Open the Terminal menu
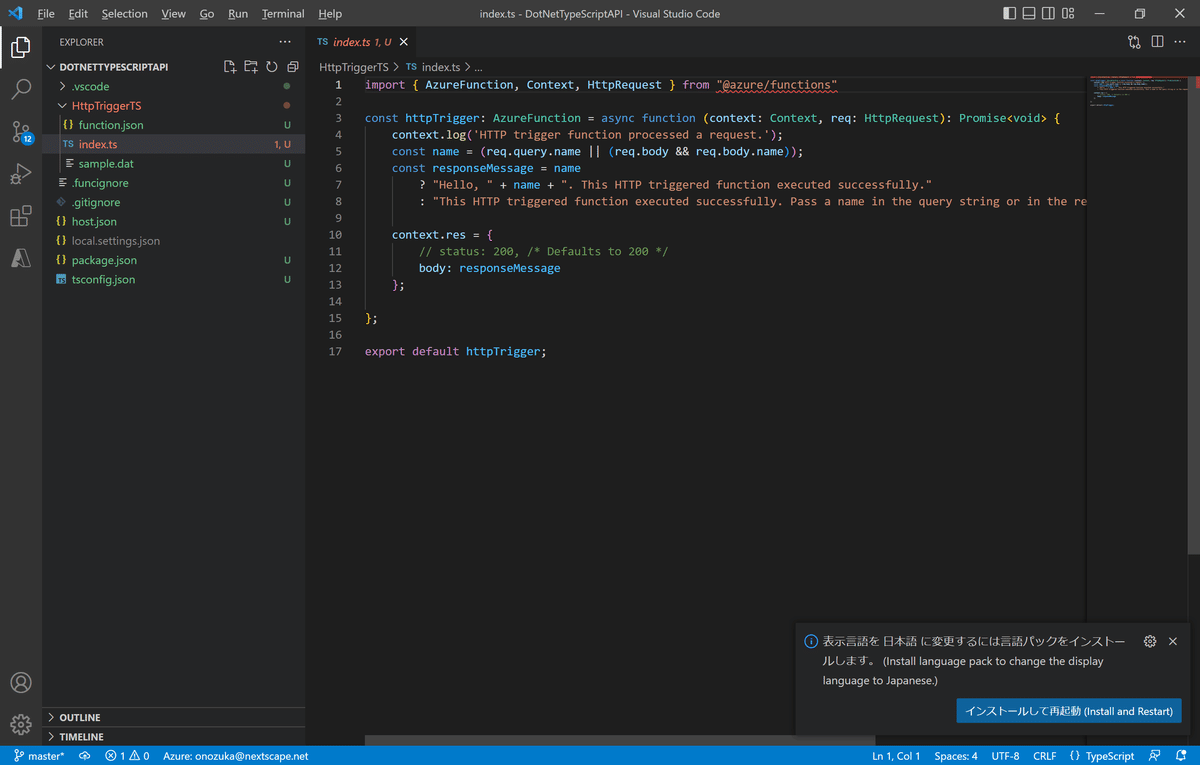Screen dimensions: 1200x765 click(282, 13)
